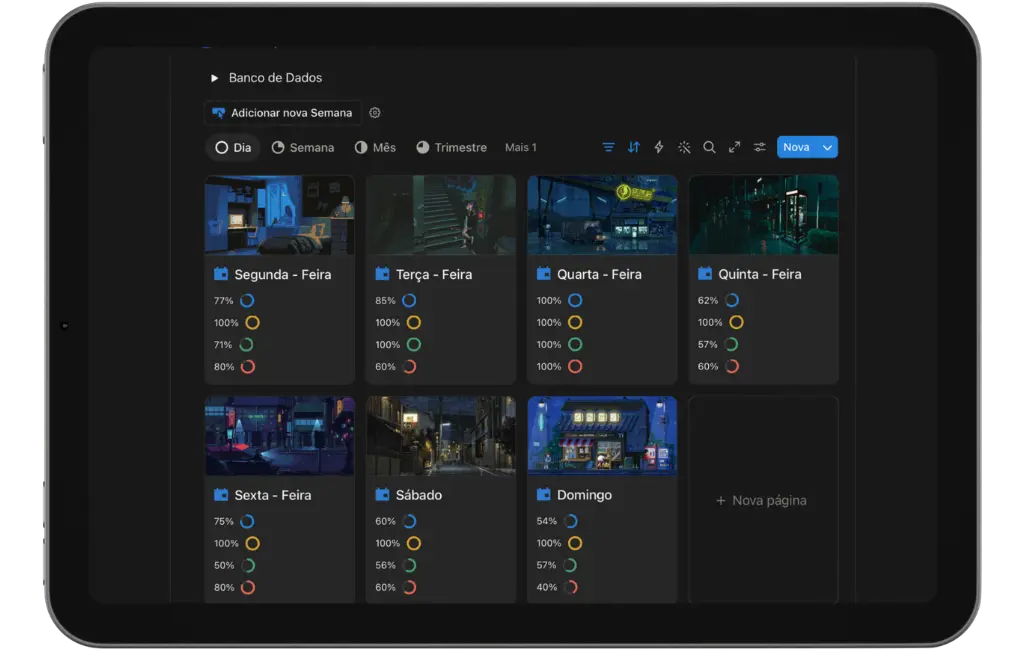Open the Domingo shop cover image
The width and height of the screenshot is (1024, 649).
tap(602, 435)
